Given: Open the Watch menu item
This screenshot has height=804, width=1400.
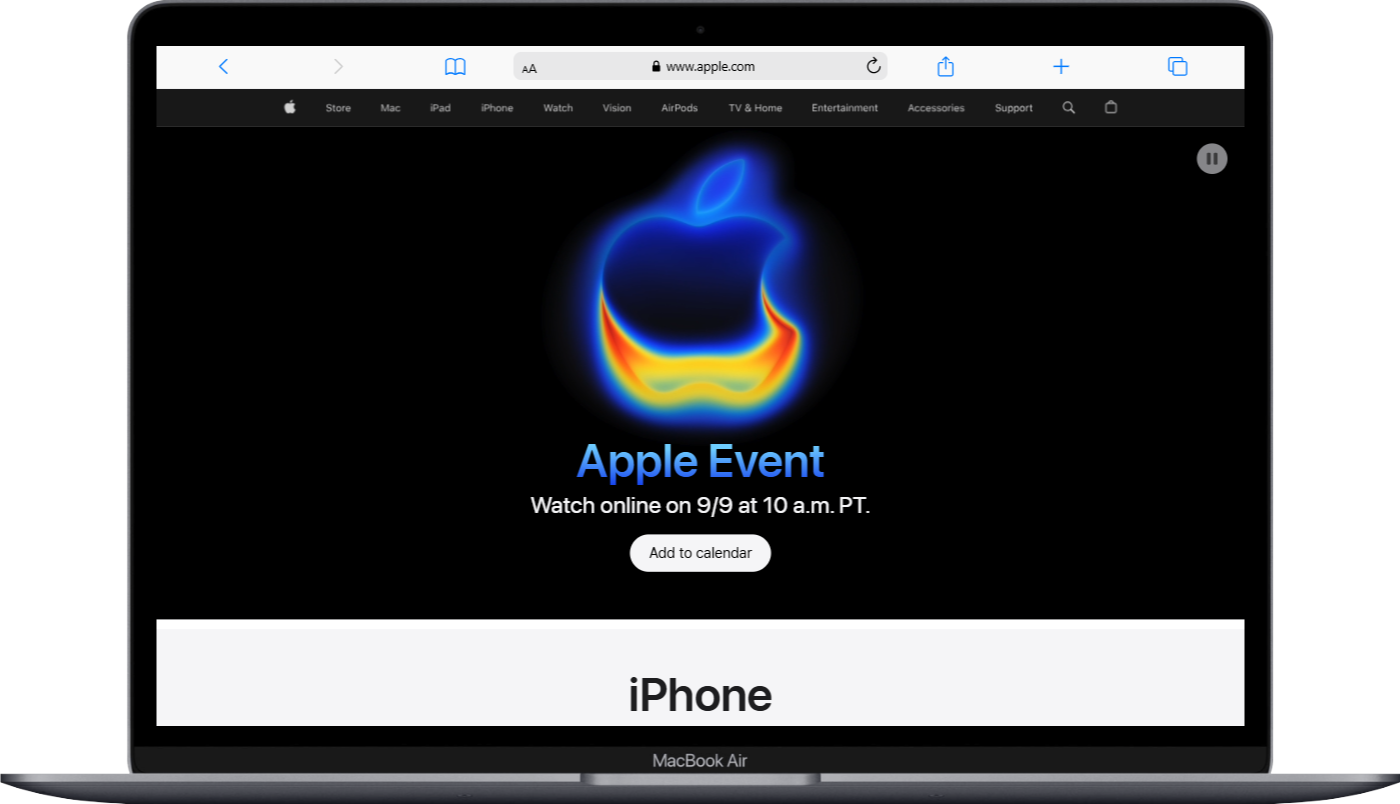Looking at the screenshot, I should click(558, 108).
